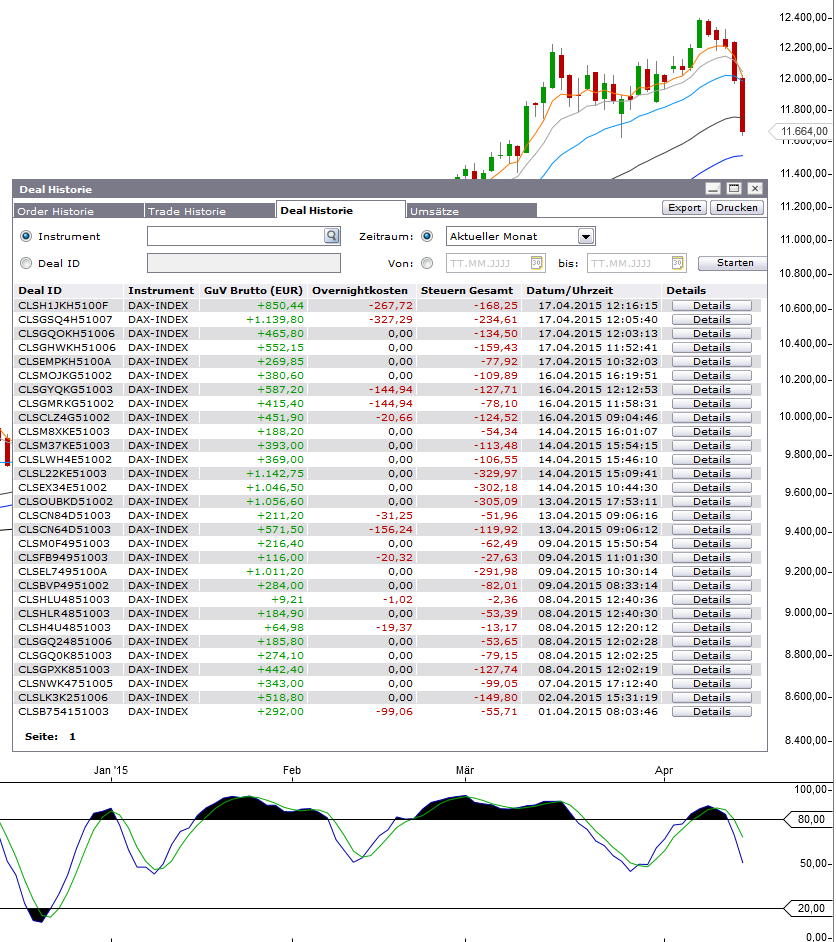Switch to the Trade Historie tab
This screenshot has width=836, height=942.
pos(210,211)
